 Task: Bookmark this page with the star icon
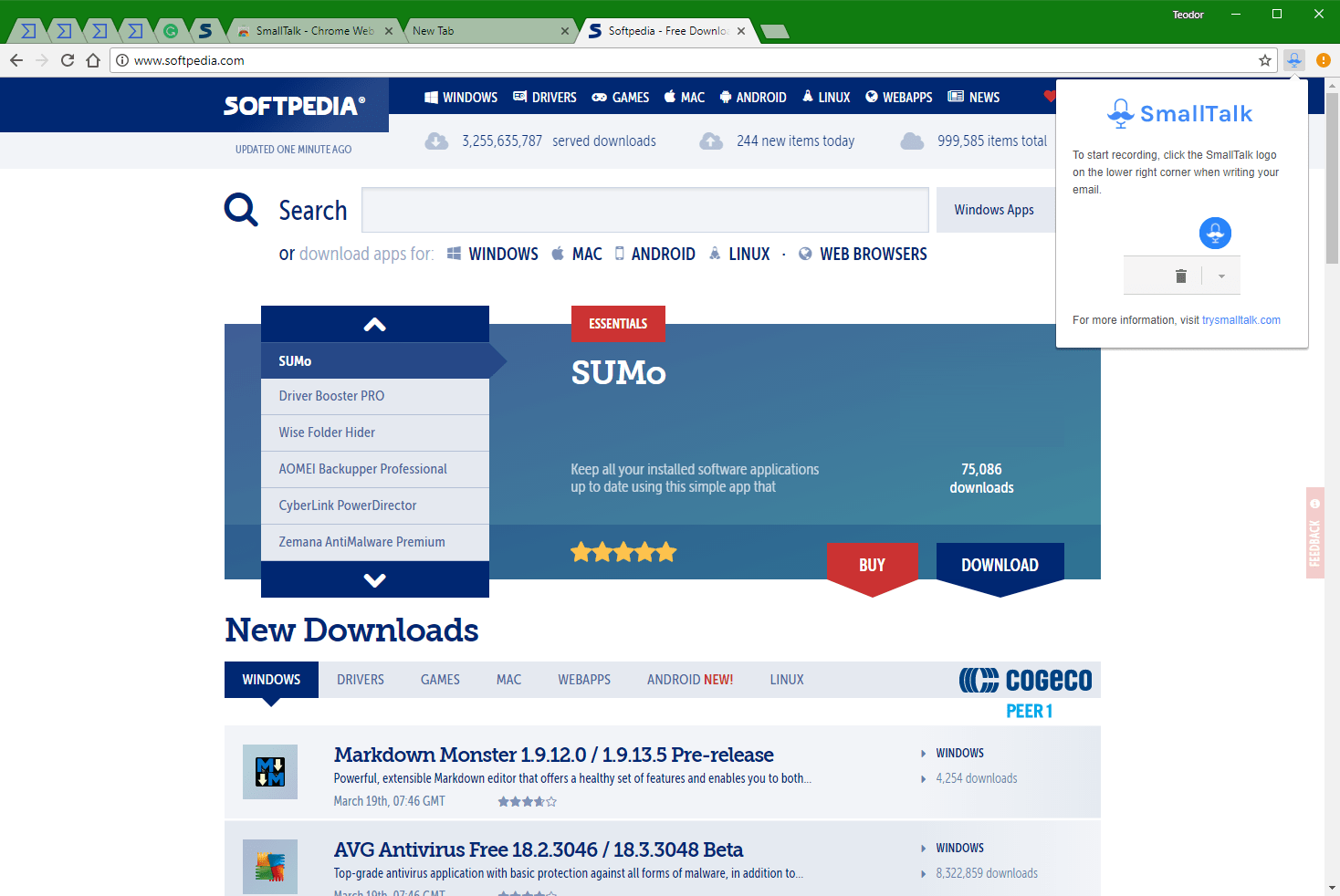point(1265,60)
